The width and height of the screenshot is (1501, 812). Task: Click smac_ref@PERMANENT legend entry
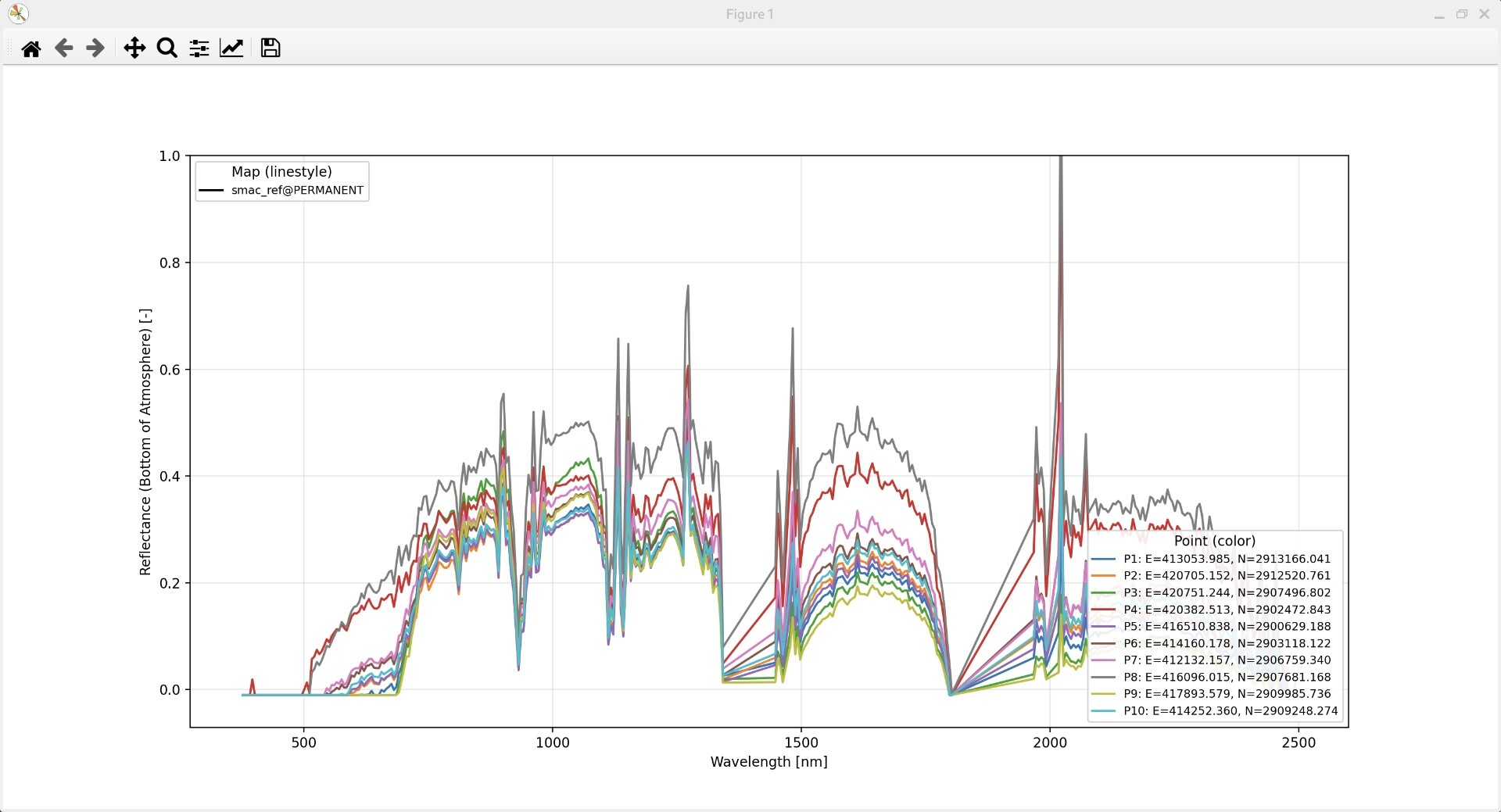click(x=297, y=190)
